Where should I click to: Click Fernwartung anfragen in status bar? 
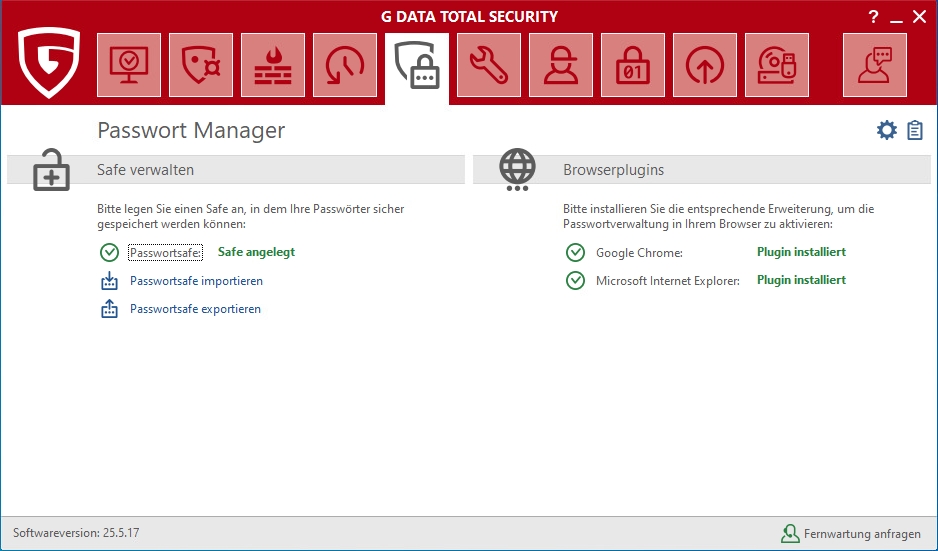click(x=861, y=534)
